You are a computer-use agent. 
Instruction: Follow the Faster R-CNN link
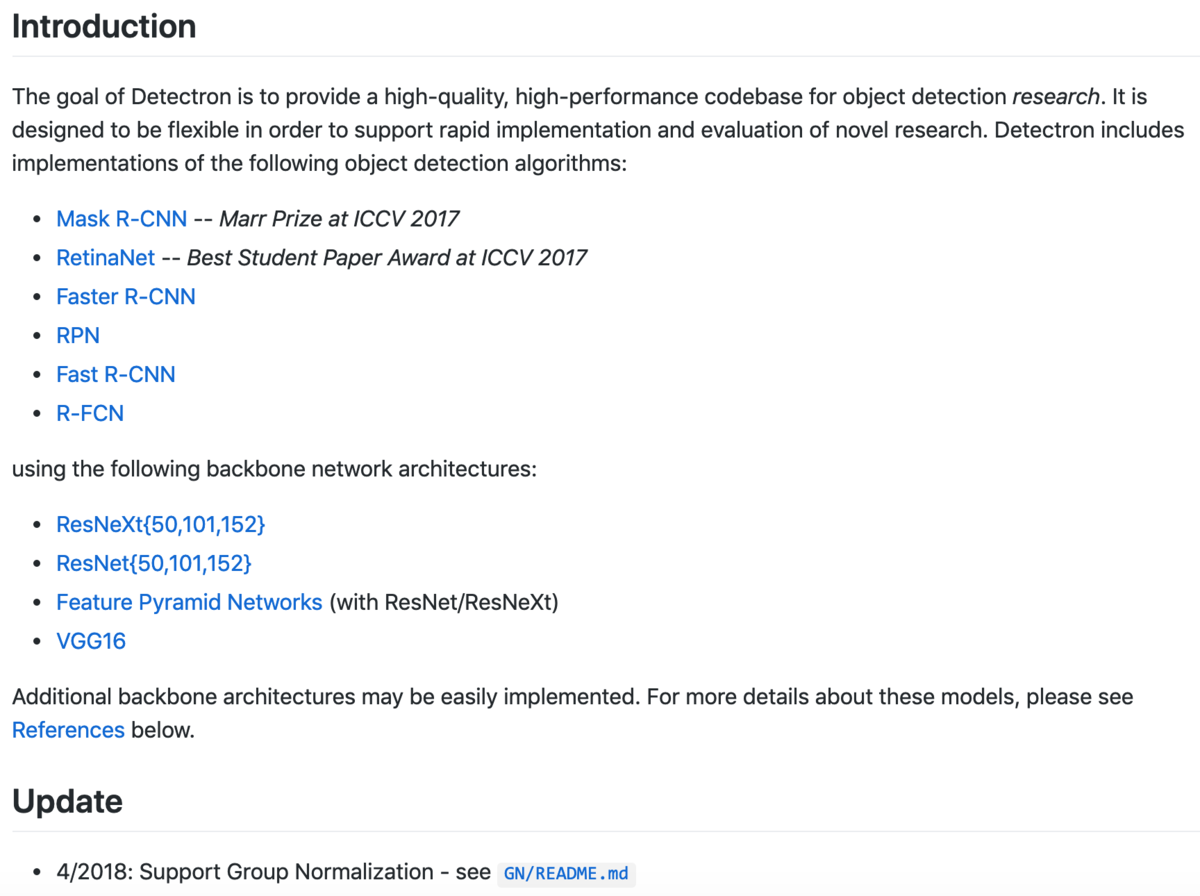click(x=126, y=296)
